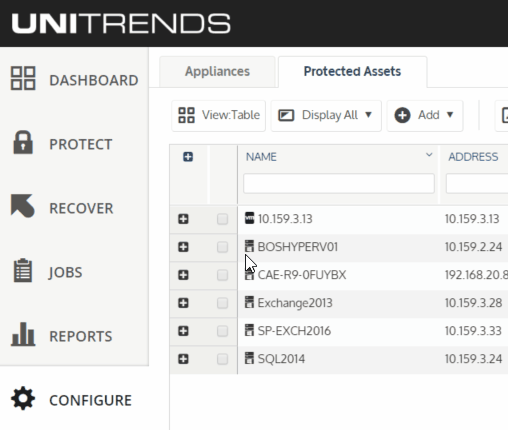Expand the CAE-R9-0FUYBX asset row
The height and width of the screenshot is (430, 508).
183,275
